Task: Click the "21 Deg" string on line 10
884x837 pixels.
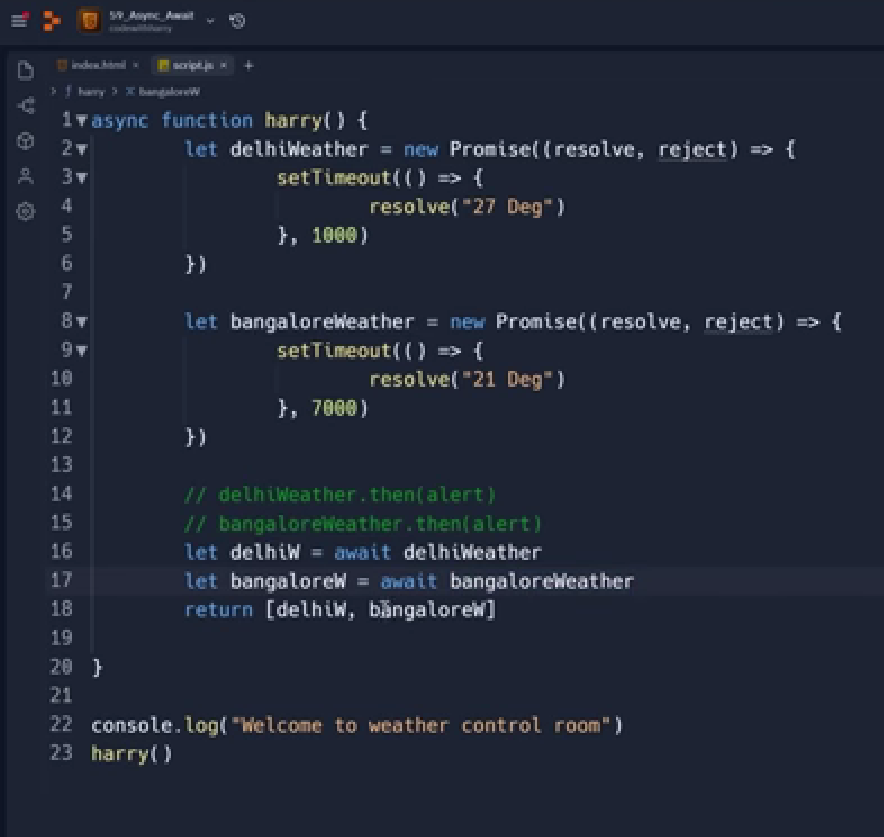Action: tap(507, 379)
